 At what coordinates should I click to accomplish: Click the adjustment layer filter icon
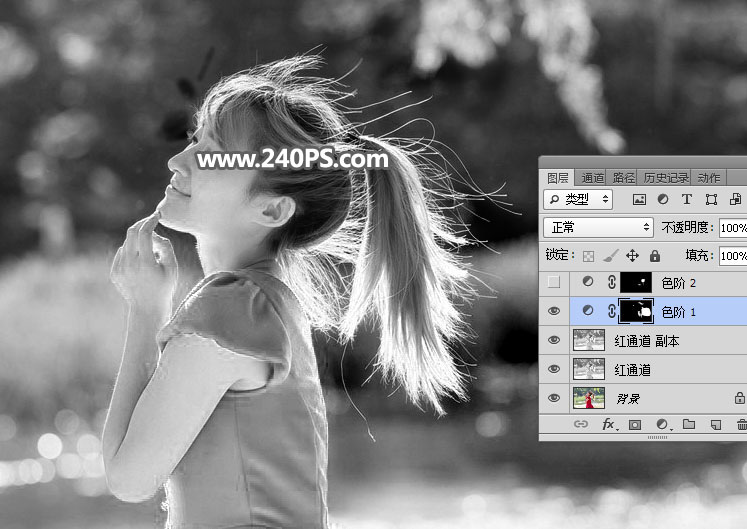tap(662, 200)
